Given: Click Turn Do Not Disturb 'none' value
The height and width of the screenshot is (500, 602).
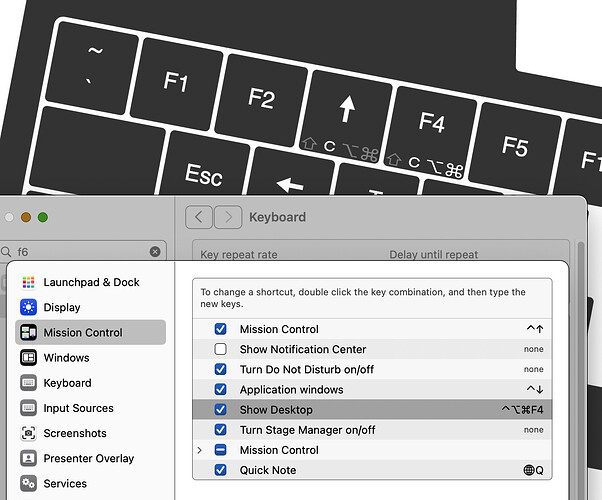Looking at the screenshot, I should pos(534,369).
